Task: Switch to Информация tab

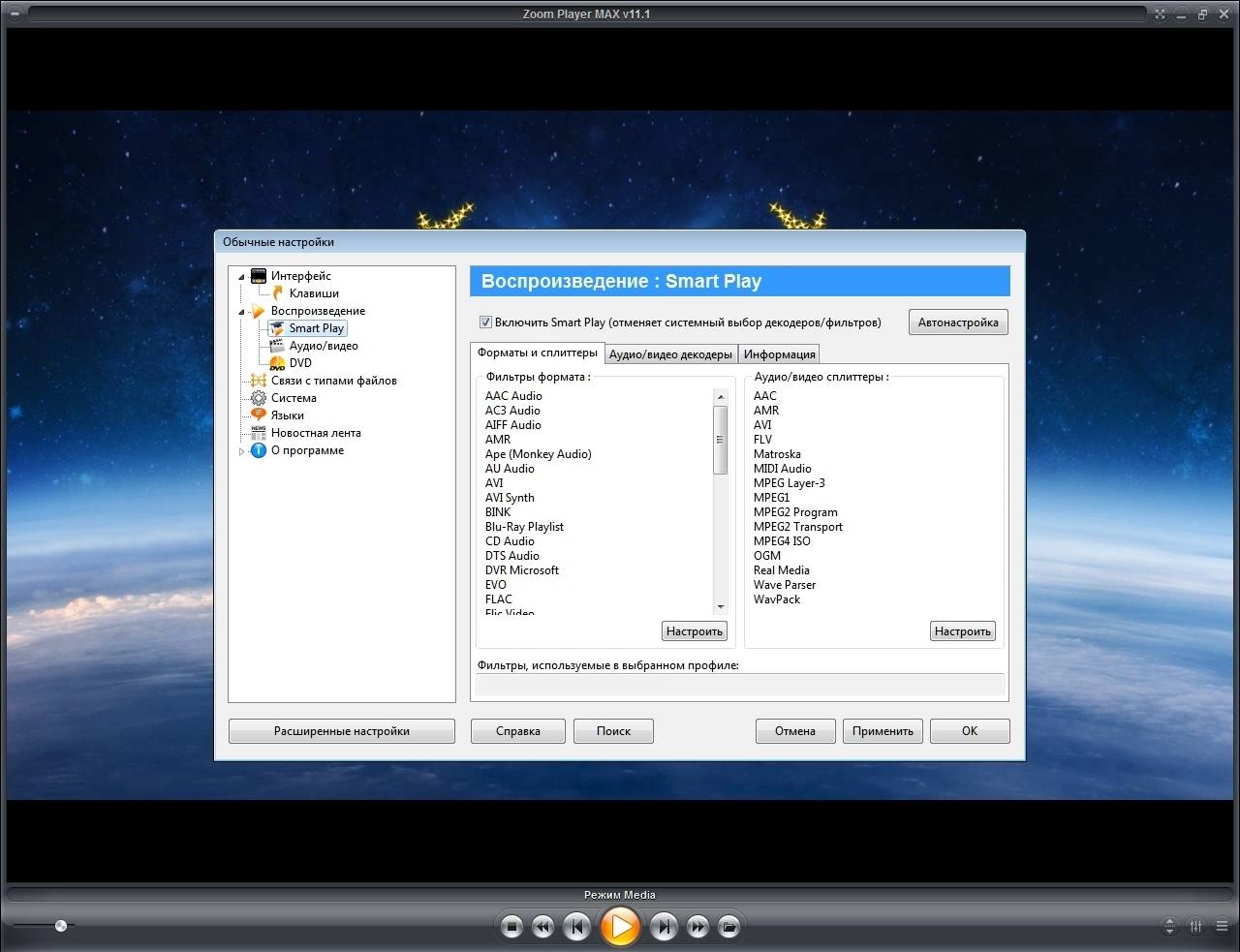Action: pos(780,354)
